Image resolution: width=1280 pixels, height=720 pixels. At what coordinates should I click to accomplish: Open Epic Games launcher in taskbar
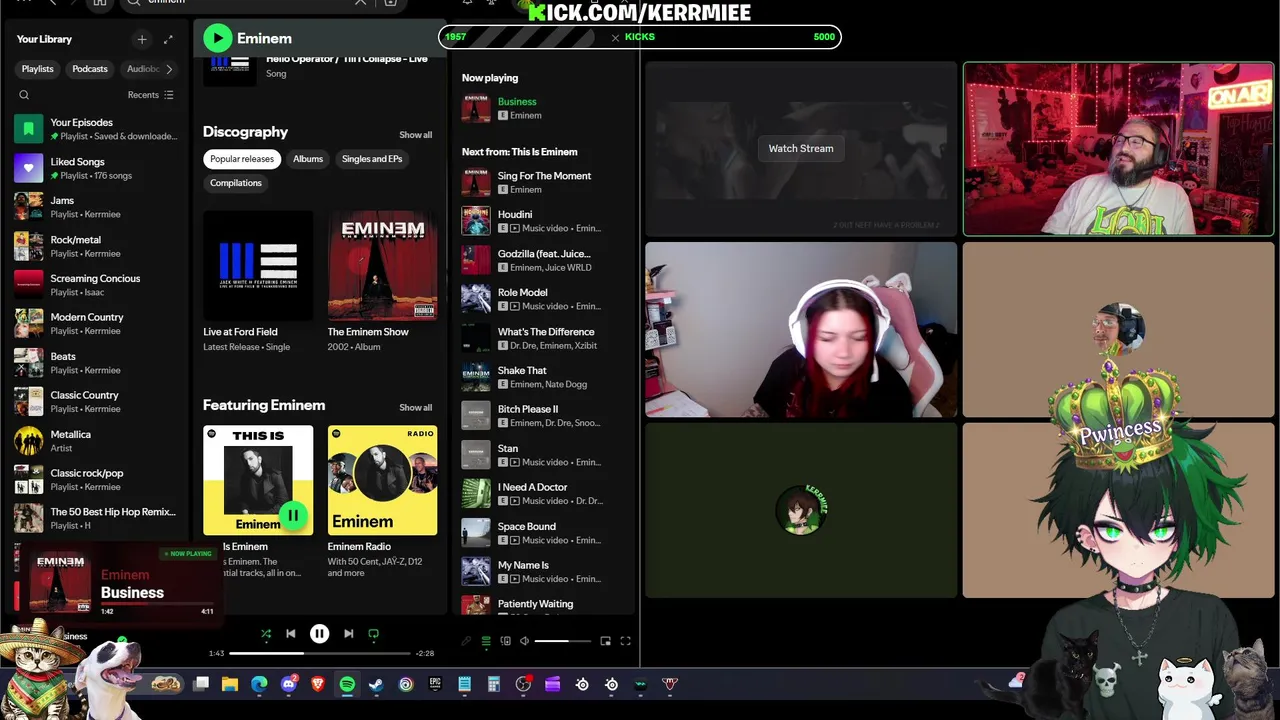coord(435,684)
